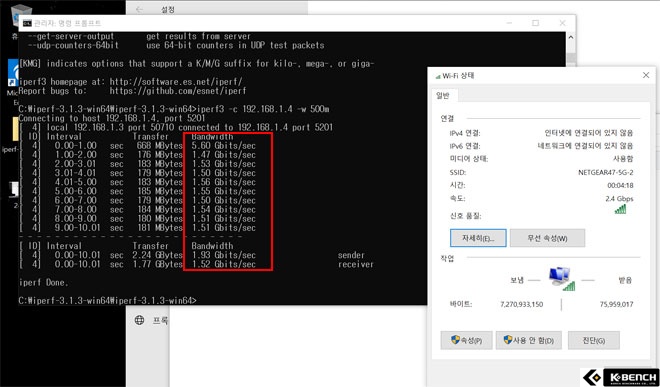Minimize the command prompt window

click(x=509, y=23)
